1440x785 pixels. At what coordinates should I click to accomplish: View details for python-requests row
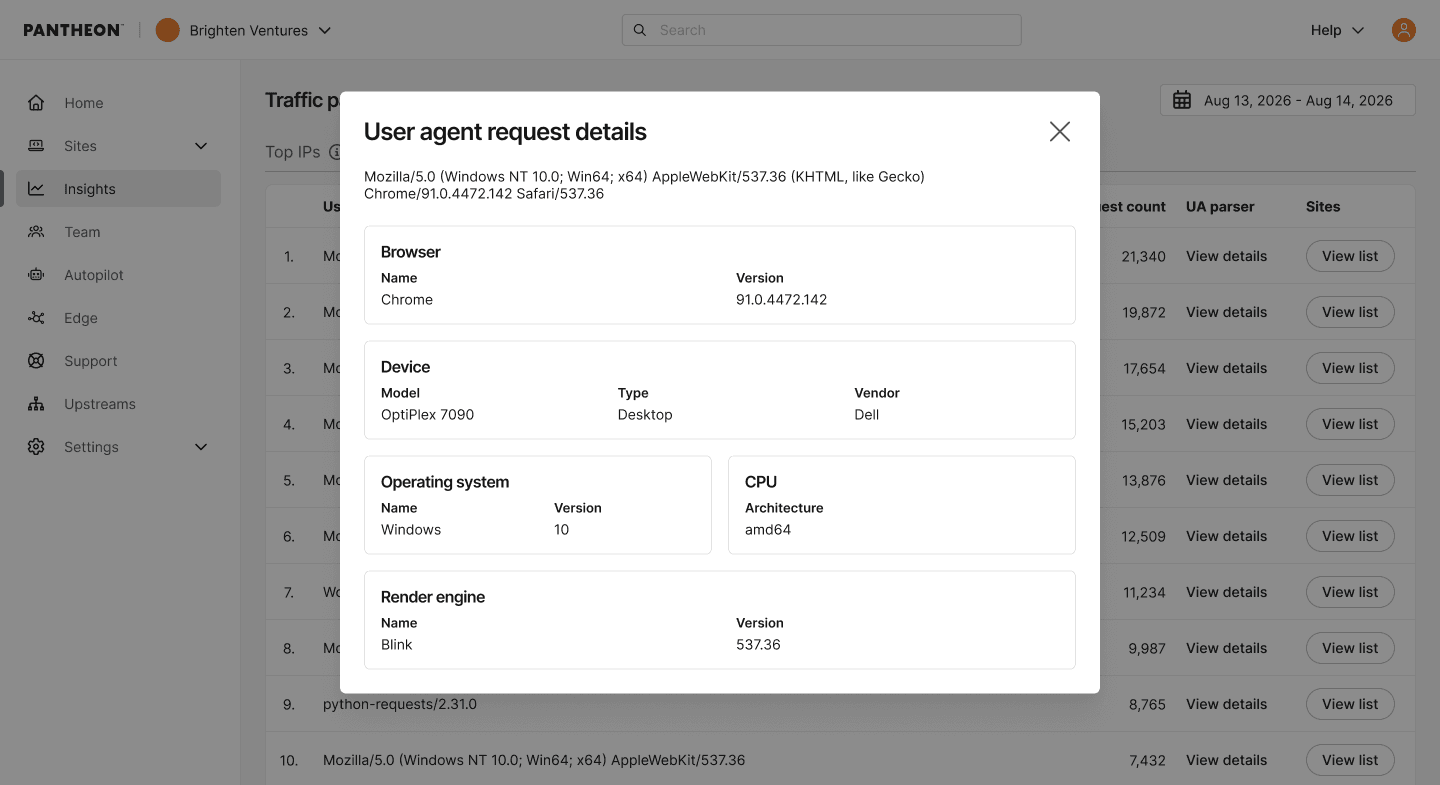tap(1226, 704)
